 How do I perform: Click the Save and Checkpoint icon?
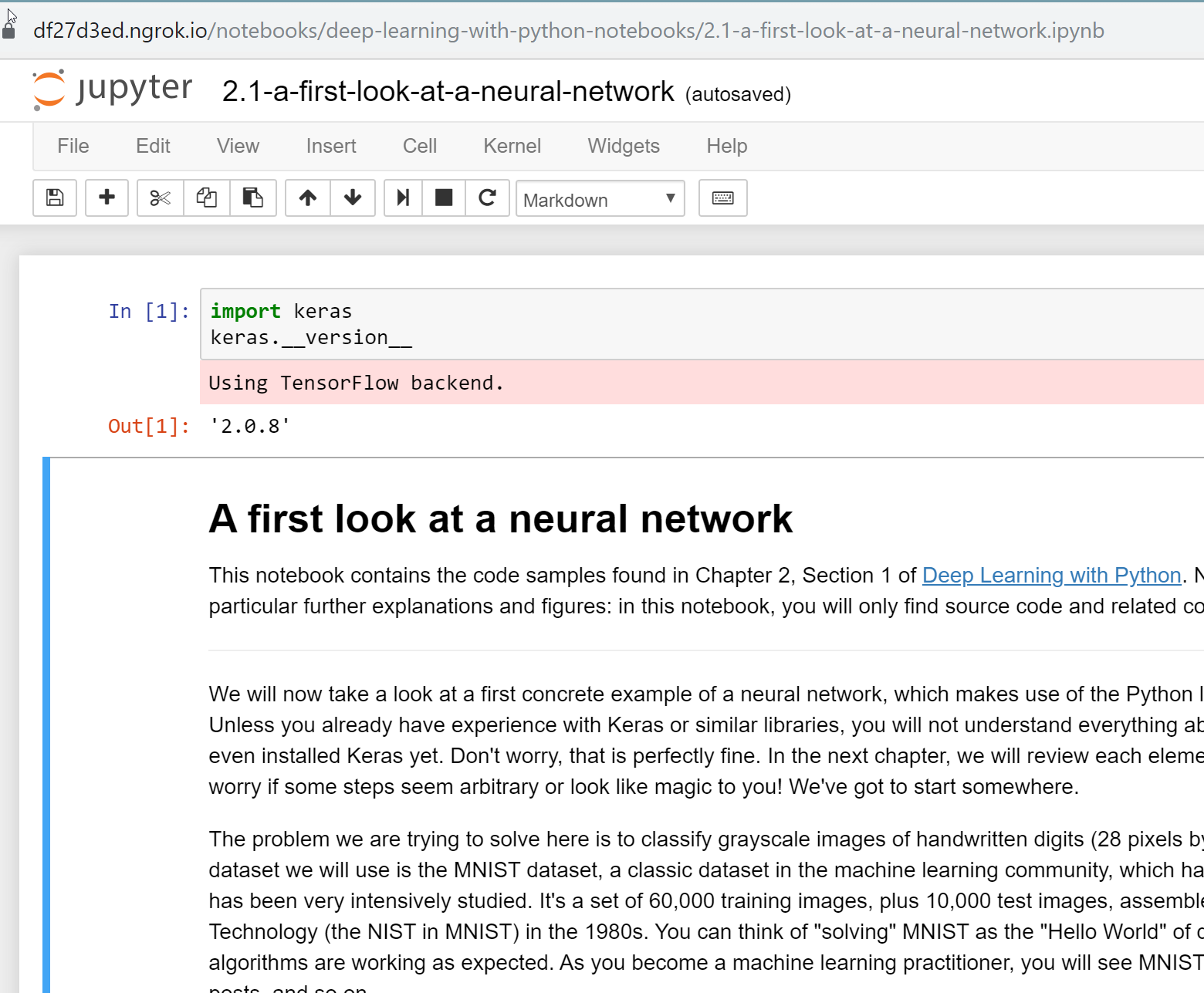coord(55,198)
